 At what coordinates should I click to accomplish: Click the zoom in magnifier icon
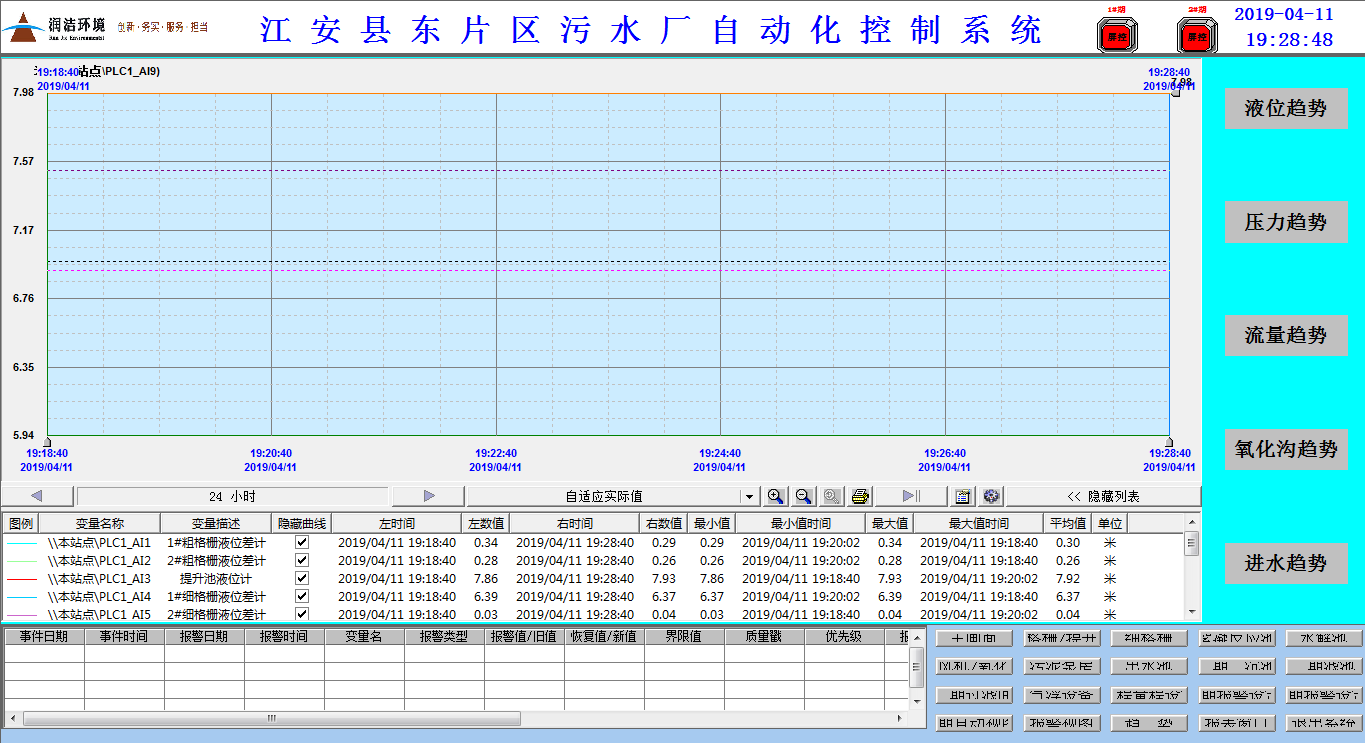[x=775, y=496]
